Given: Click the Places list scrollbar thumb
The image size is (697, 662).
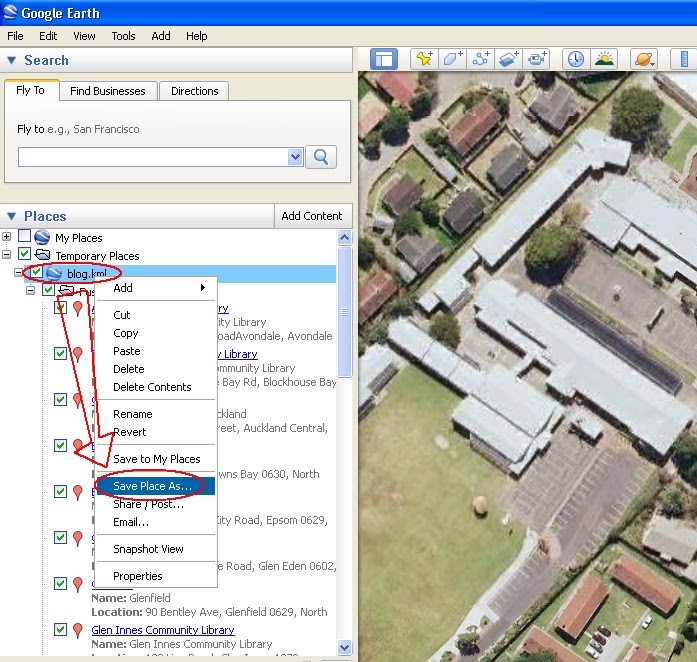Looking at the screenshot, I should point(344,312).
